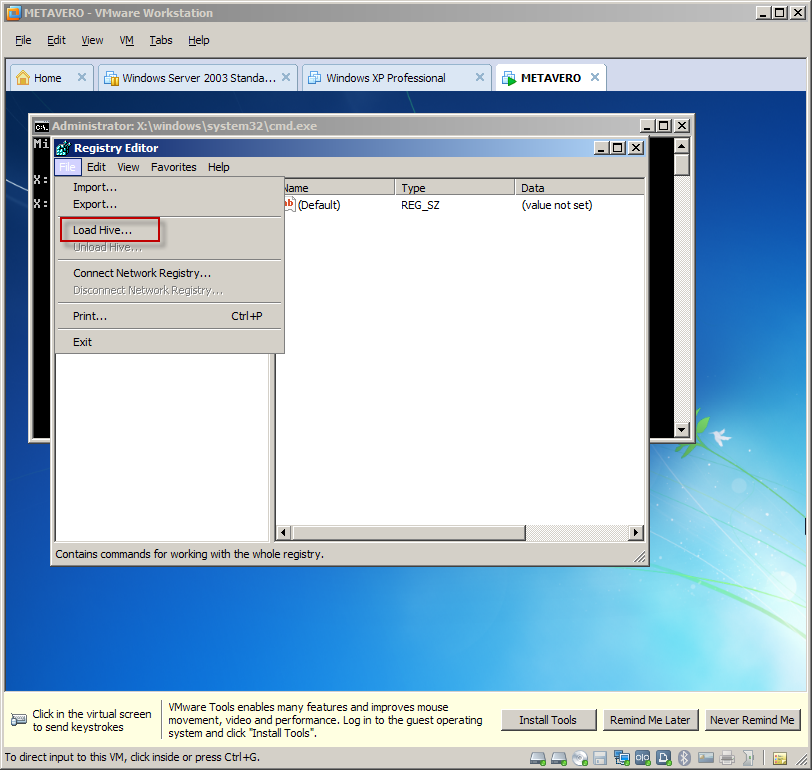Minimize the Registry Editor window
This screenshot has width=812, height=770.
(601, 148)
